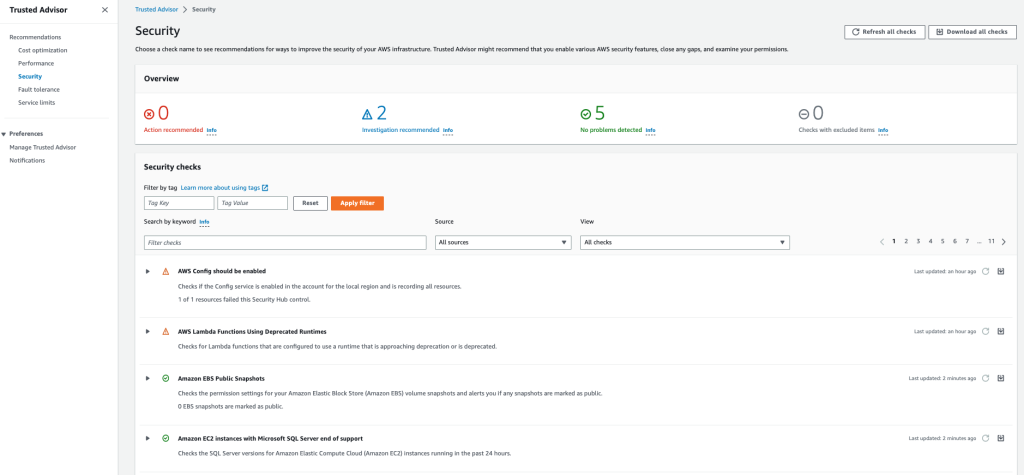Click Download all checks button
This screenshot has width=1024, height=475.
click(x=972, y=32)
